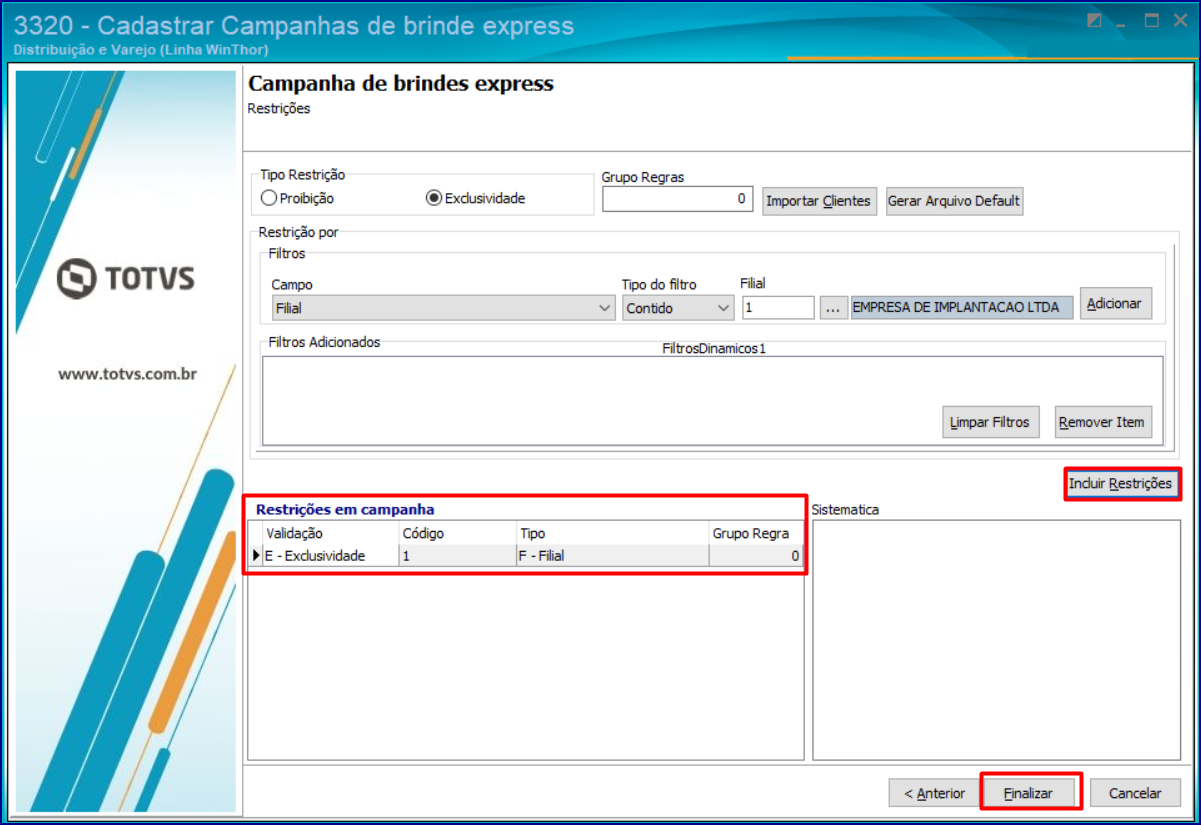Click the Tipo column header
The image size is (1201, 825).
tap(612, 533)
